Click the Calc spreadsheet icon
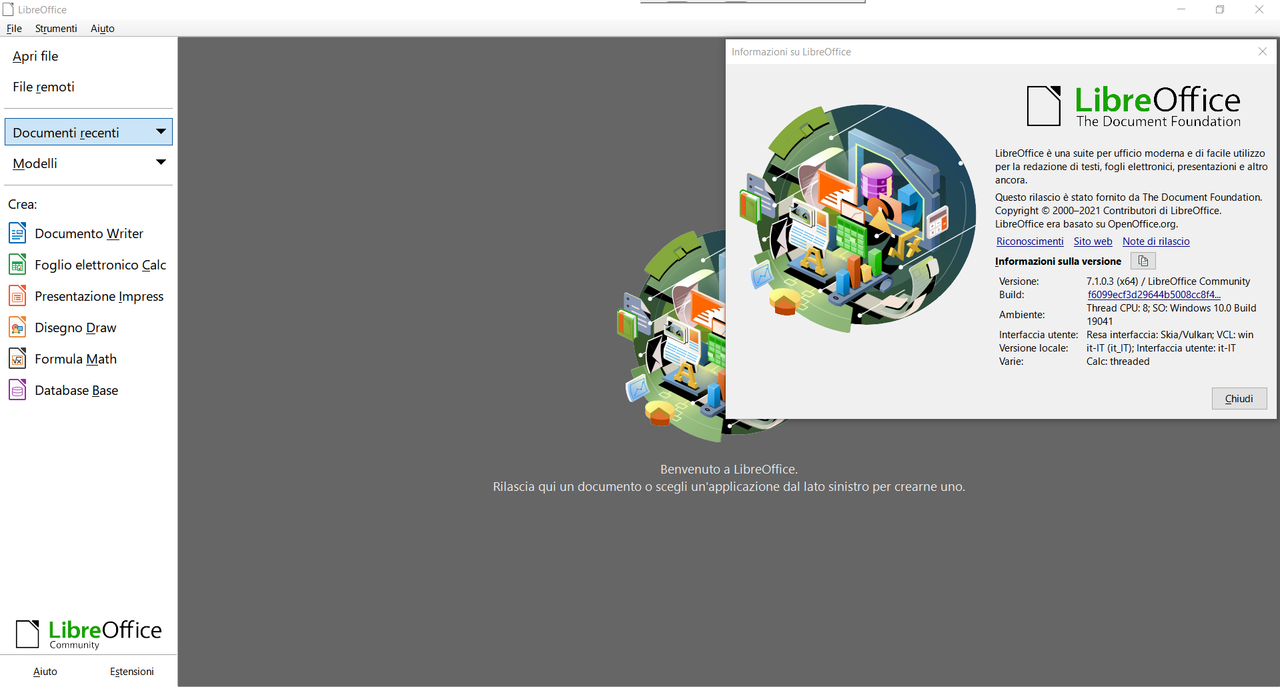This screenshot has width=1280, height=687. [x=17, y=264]
